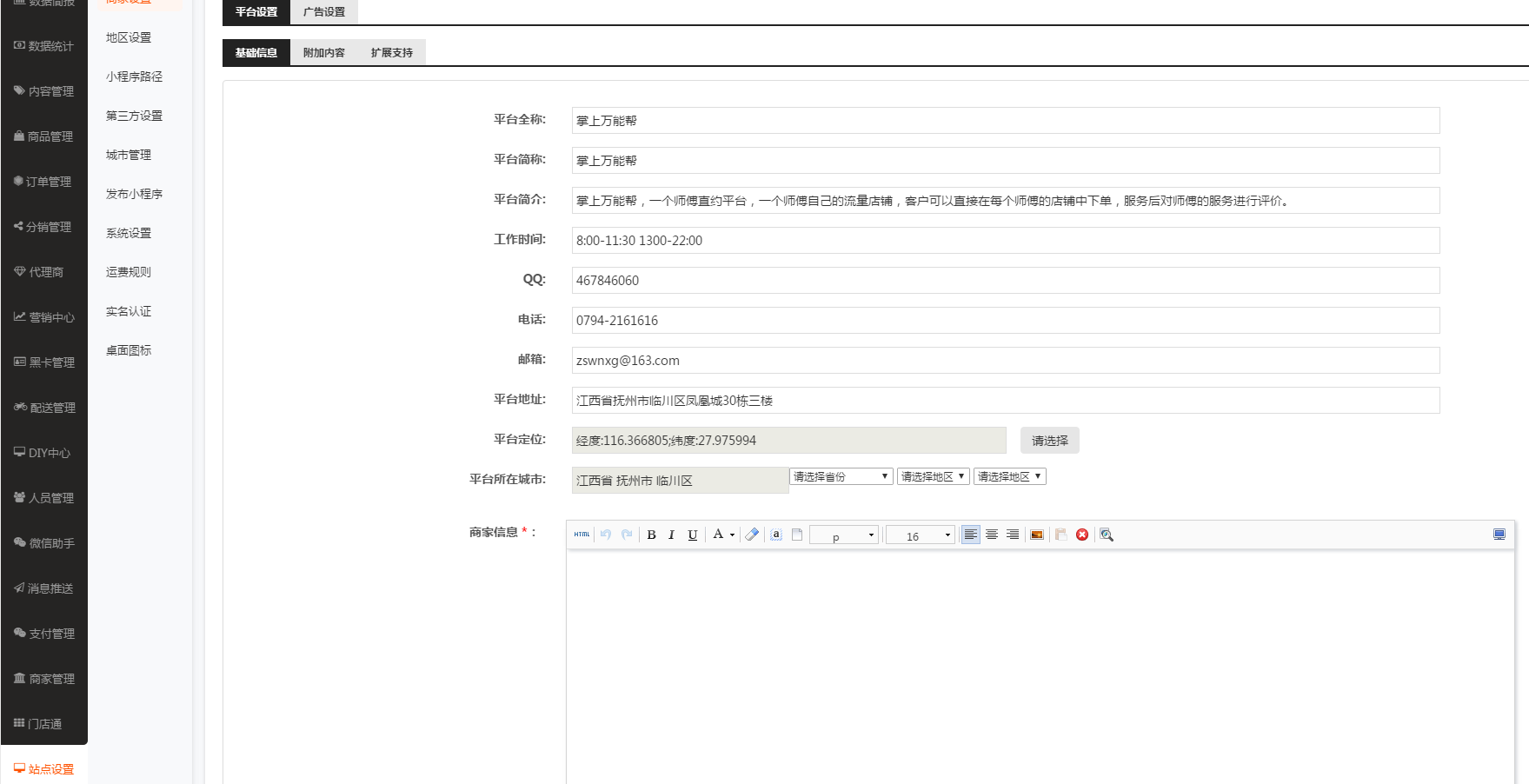Insert an image using the editor toolbar
Screen dimensions: 1529x784
(x=1037, y=535)
